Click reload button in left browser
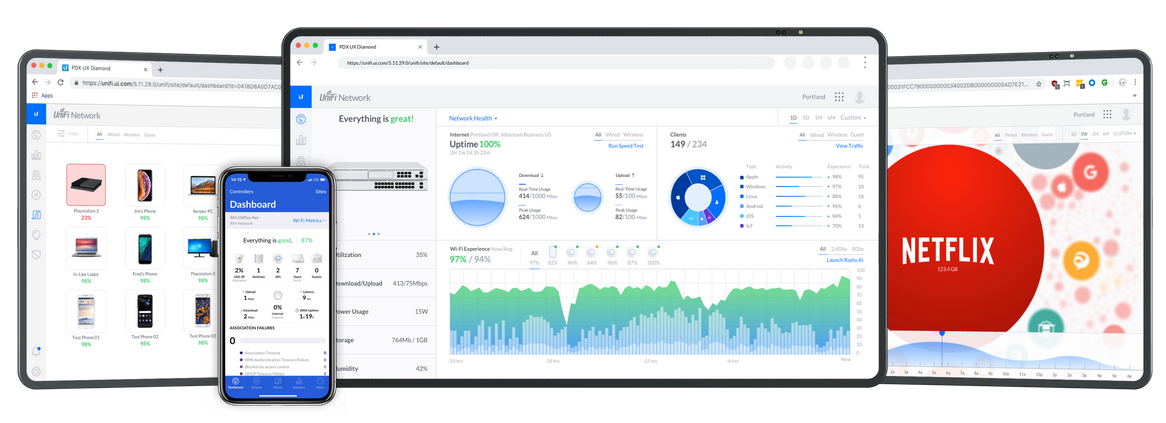Viewport: 1166px width, 423px height. [x=60, y=83]
